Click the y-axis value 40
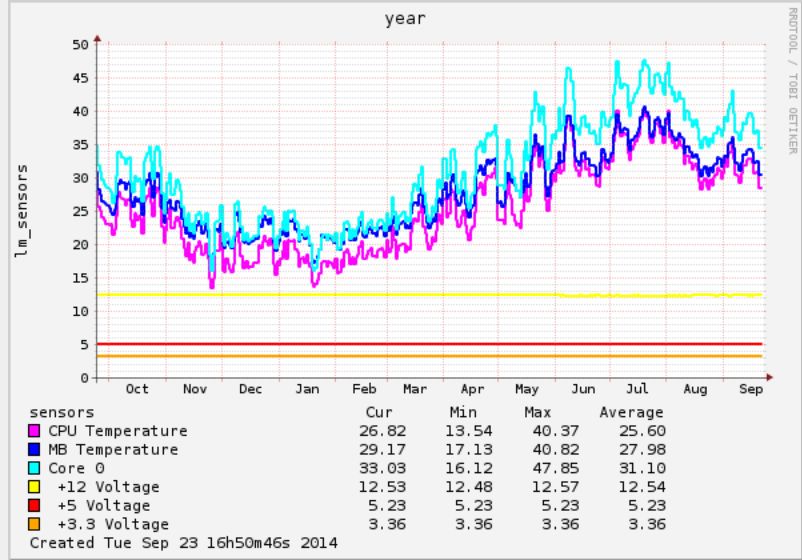802x560 pixels. (x=80, y=111)
